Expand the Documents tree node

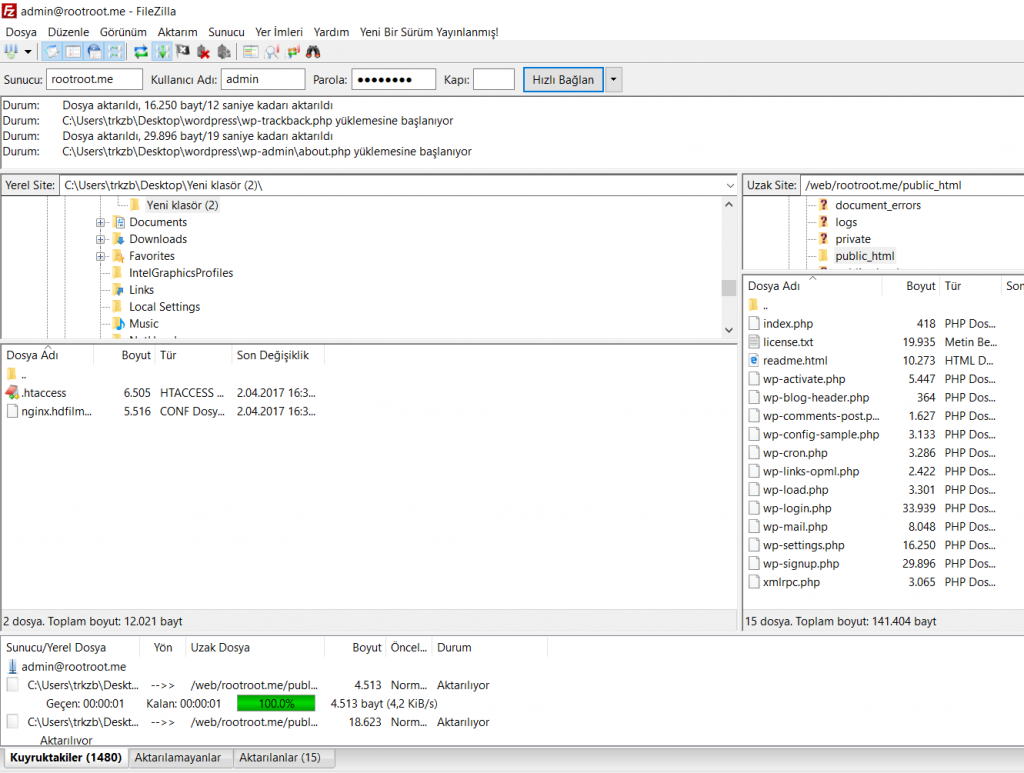click(101, 223)
